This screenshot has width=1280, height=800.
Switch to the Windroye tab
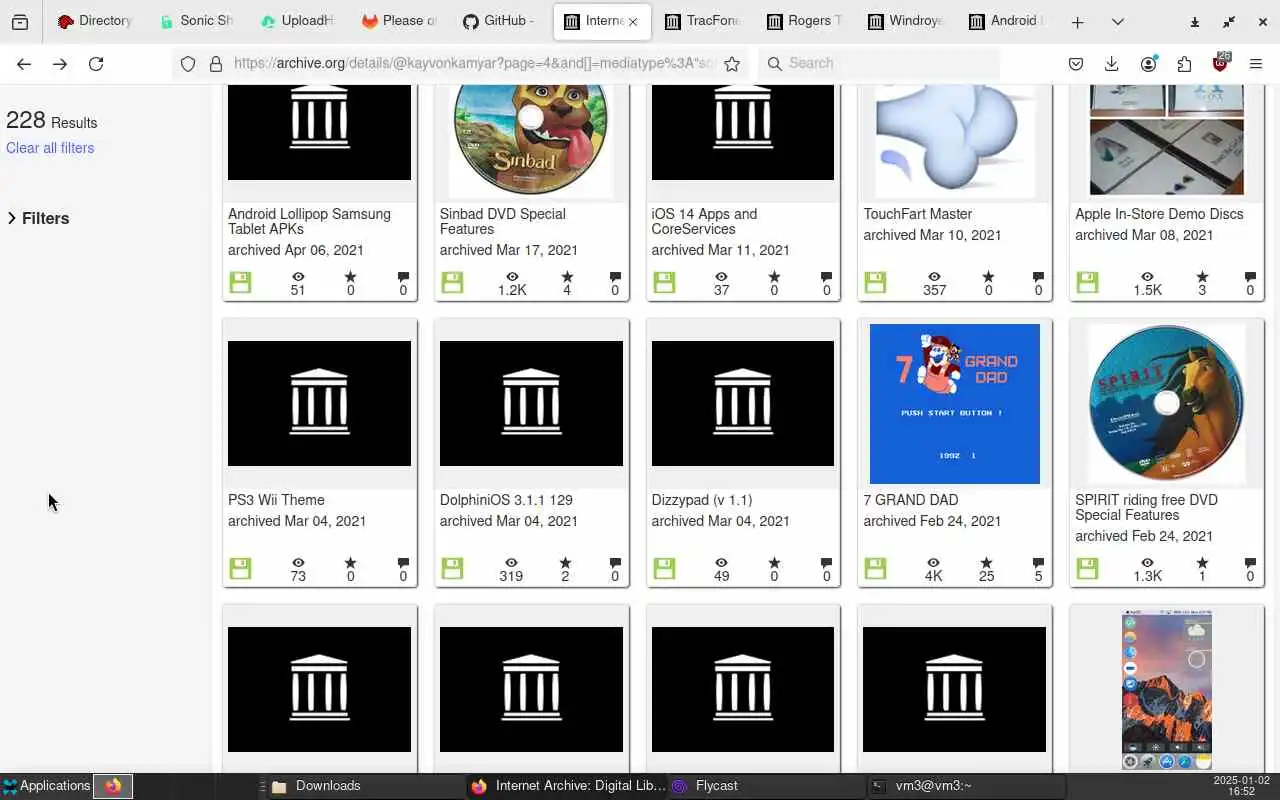pyautogui.click(x=905, y=21)
